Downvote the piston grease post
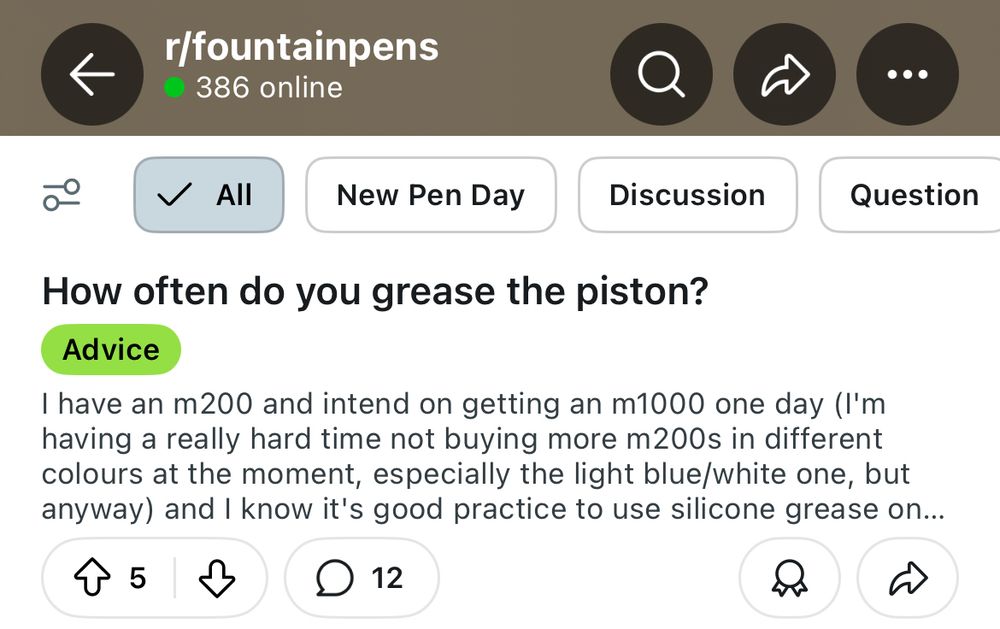The height and width of the screenshot is (629, 1000). [217, 578]
